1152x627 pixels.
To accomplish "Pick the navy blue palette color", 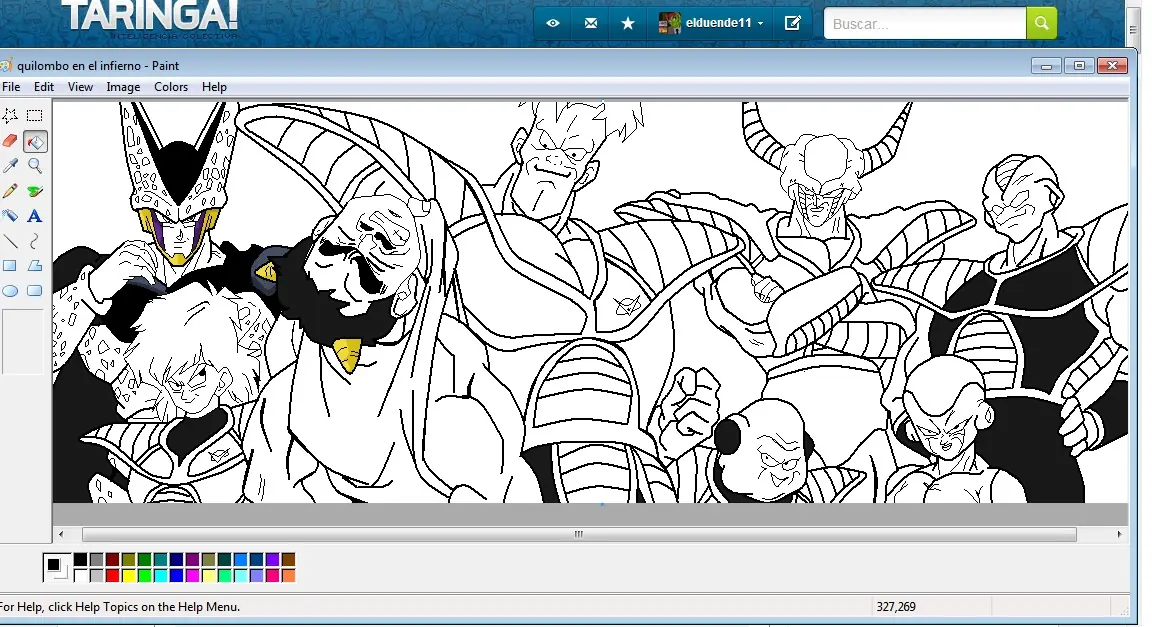I will pyautogui.click(x=176, y=559).
